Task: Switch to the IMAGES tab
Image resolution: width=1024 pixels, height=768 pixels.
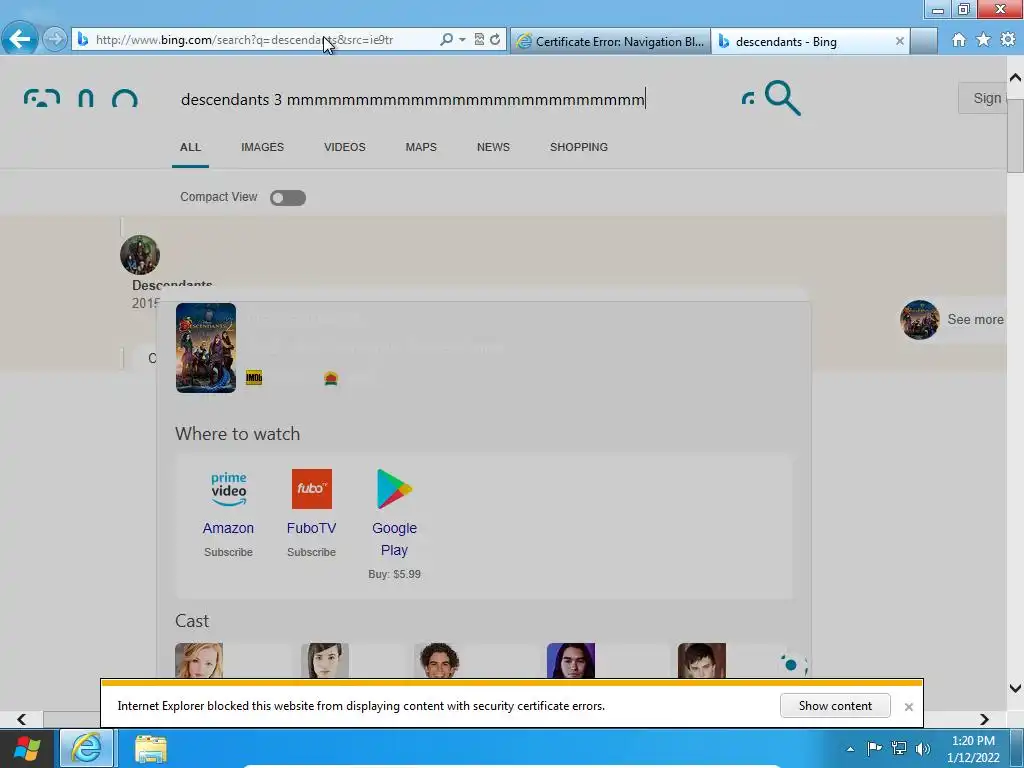Action: [x=263, y=148]
